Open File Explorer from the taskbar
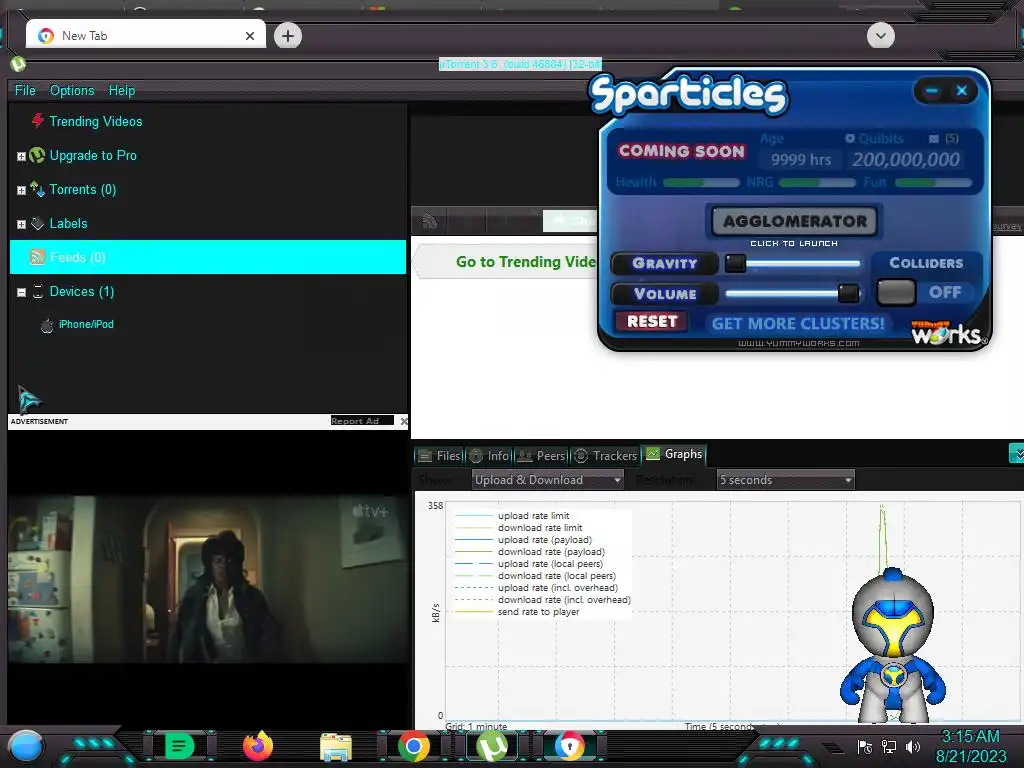This screenshot has height=768, width=1024. click(336, 746)
